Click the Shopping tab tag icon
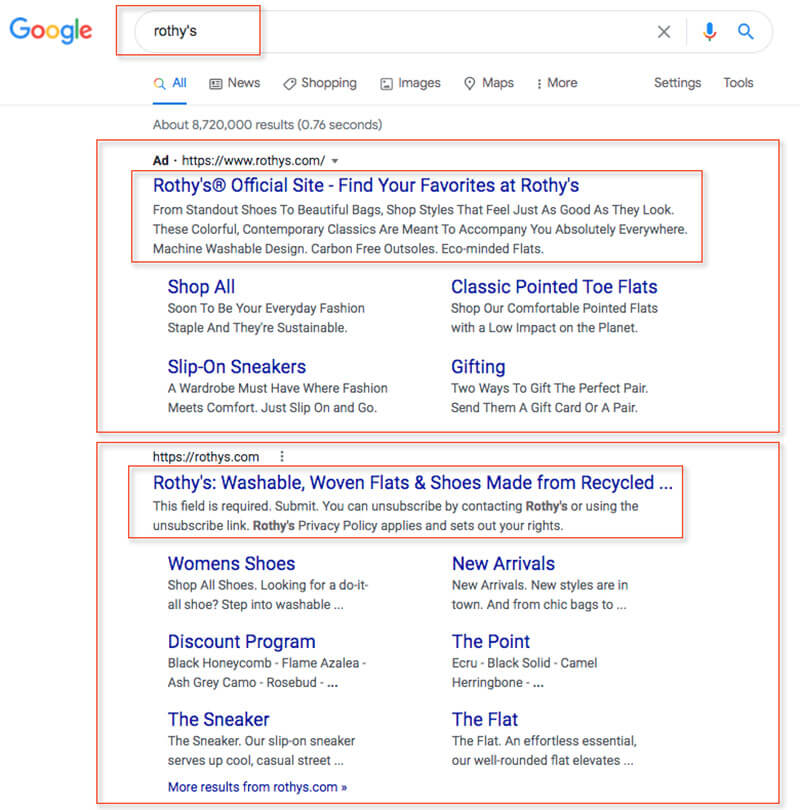 coord(289,84)
